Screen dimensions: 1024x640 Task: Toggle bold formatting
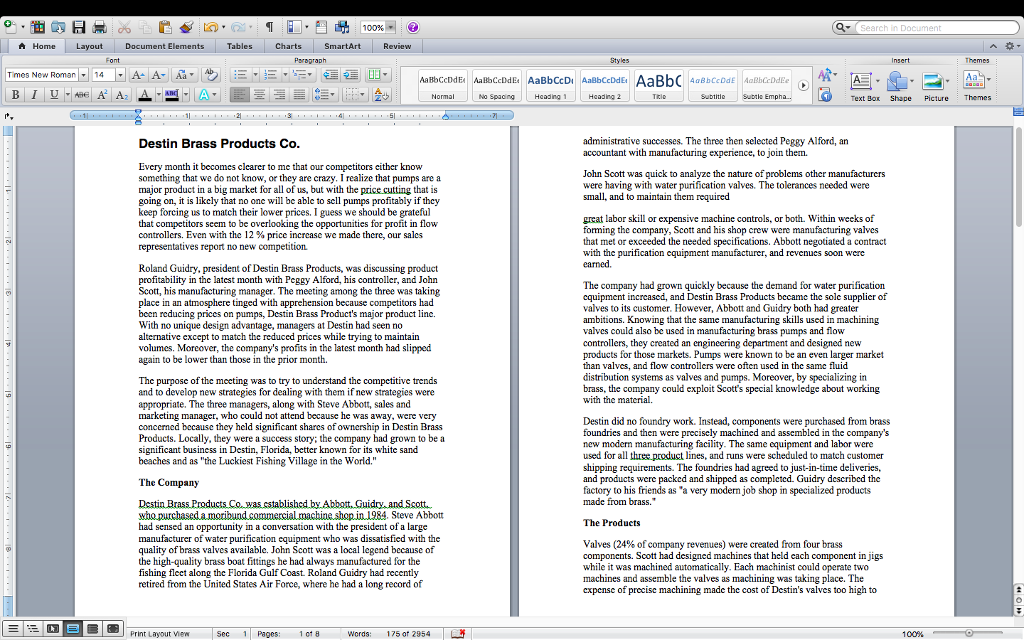pos(15,95)
